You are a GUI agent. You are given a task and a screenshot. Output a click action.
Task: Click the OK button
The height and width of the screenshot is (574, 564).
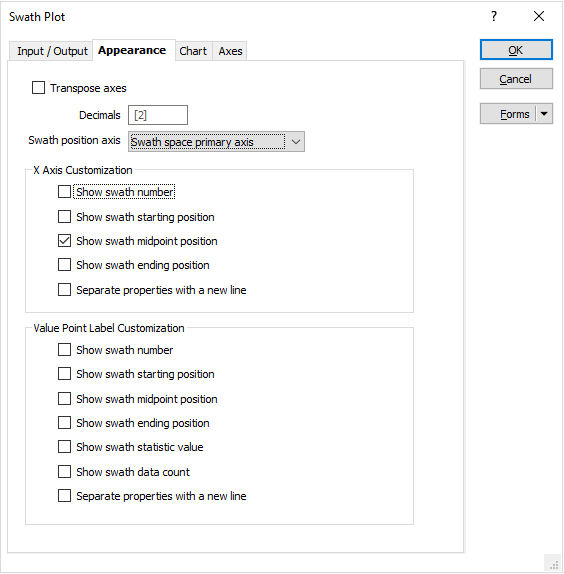[x=516, y=50]
